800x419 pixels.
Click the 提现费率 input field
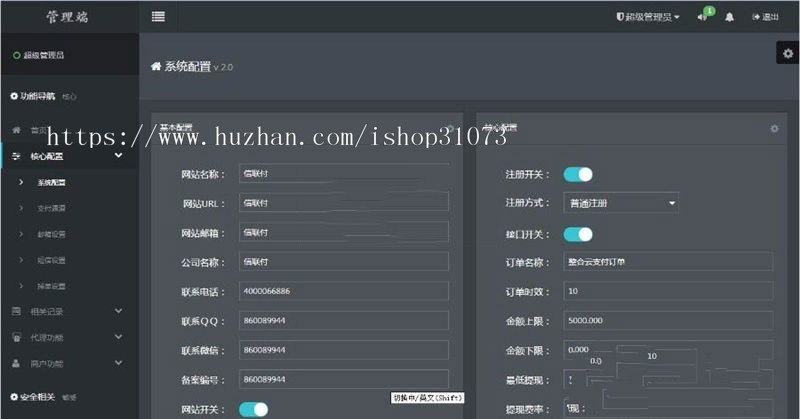(668, 409)
